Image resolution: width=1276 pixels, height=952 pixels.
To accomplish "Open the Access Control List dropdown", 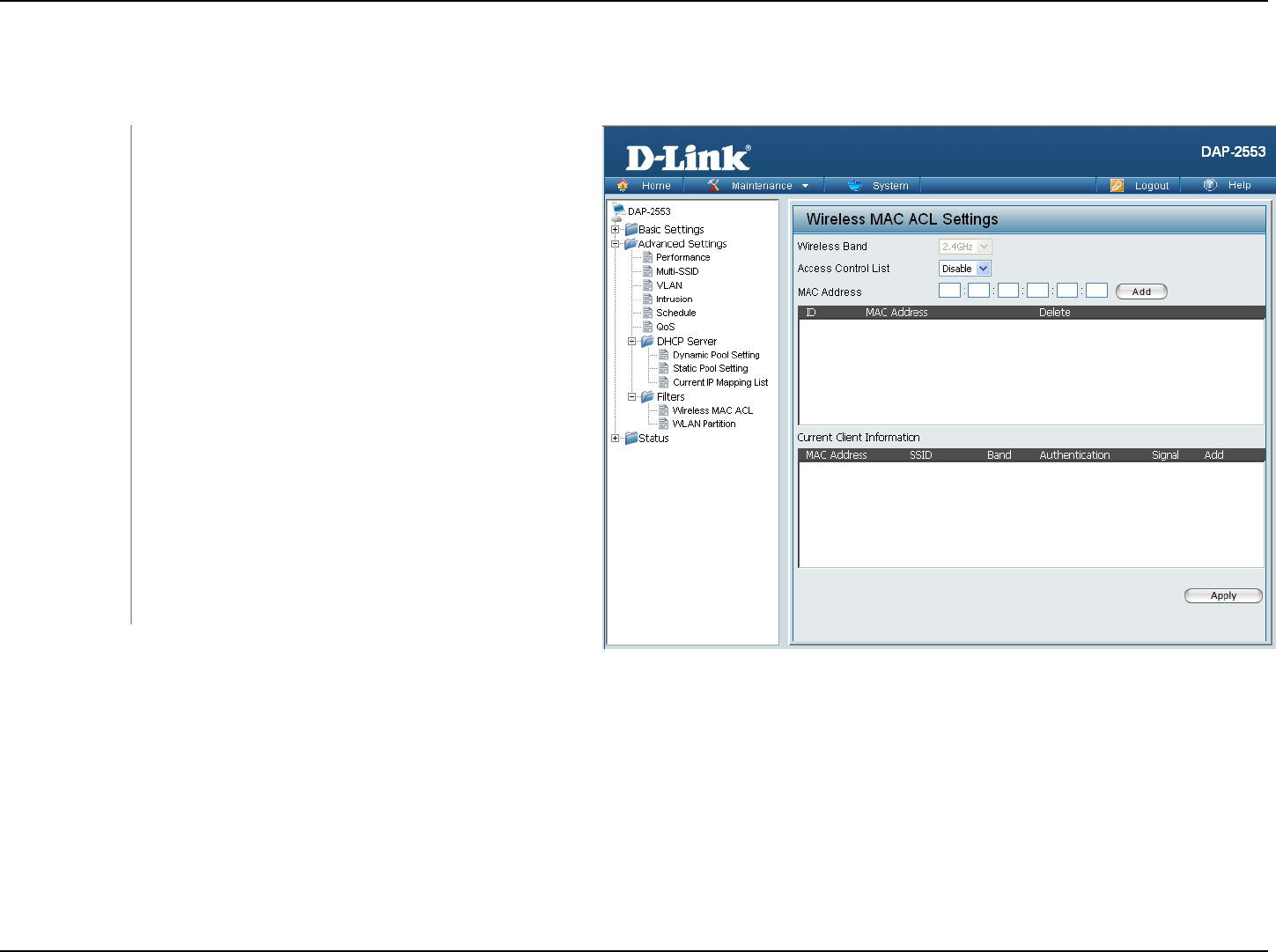I will tap(965, 269).
